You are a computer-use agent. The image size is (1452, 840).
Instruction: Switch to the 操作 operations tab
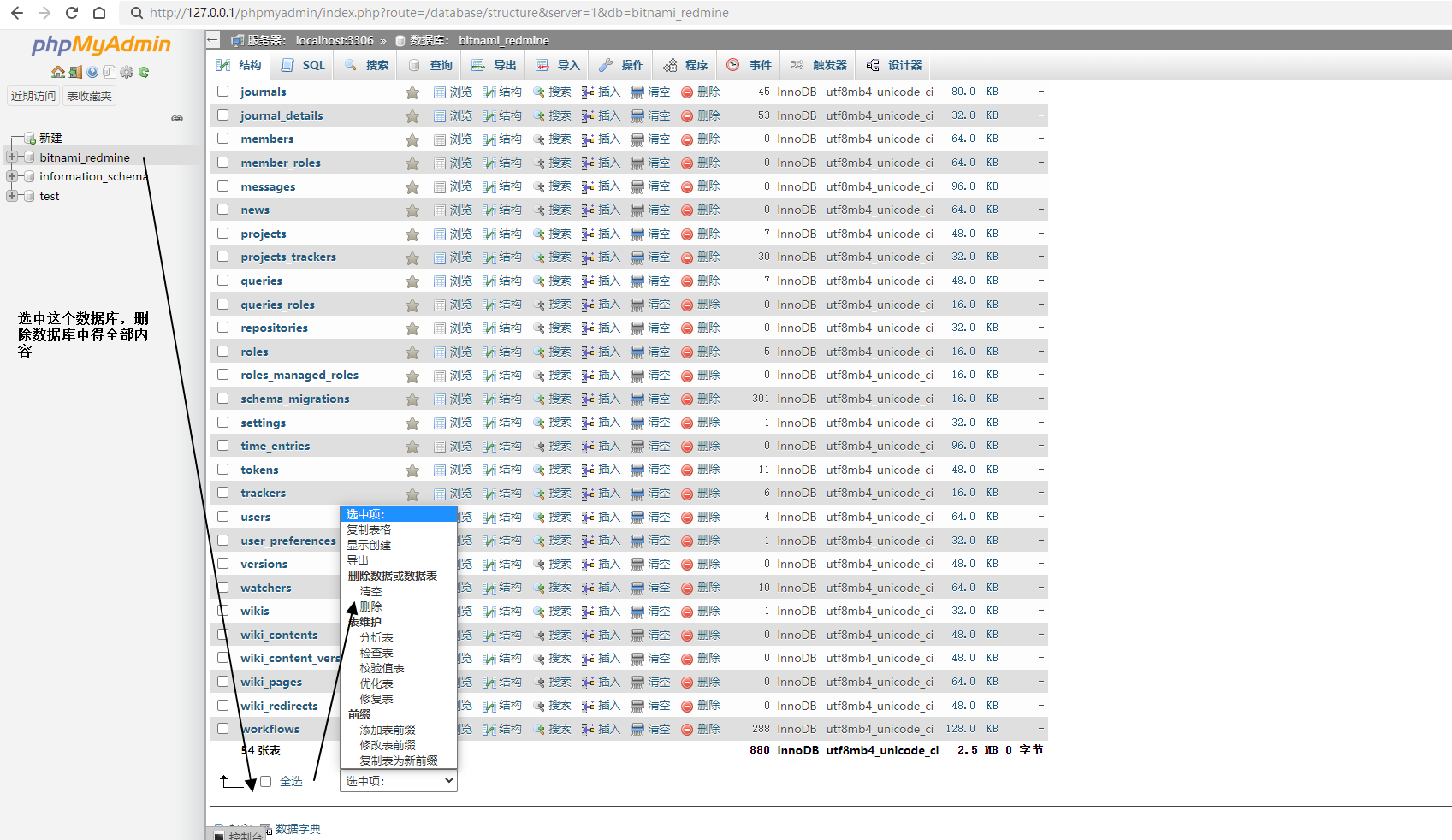coord(621,65)
